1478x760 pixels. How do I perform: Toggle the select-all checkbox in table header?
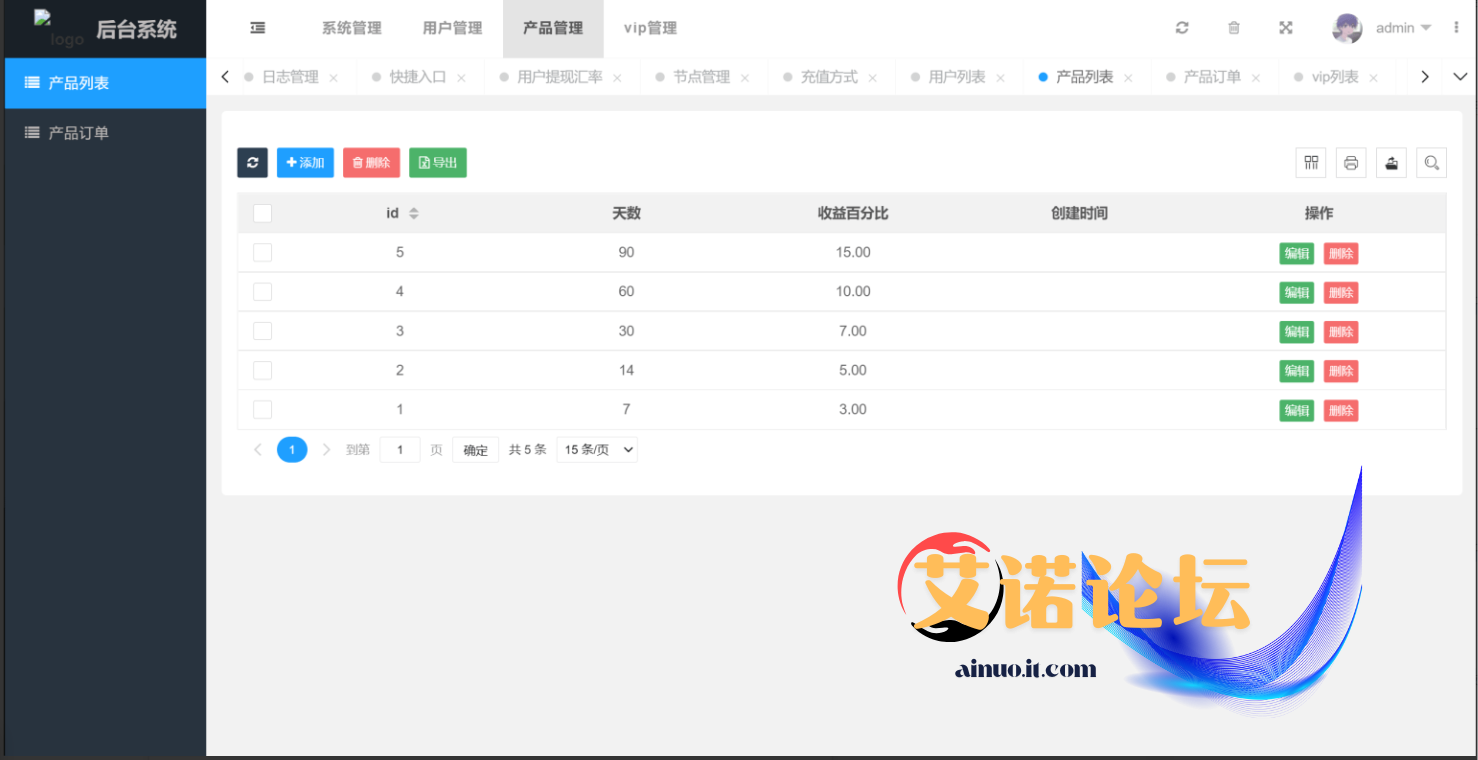(x=262, y=213)
